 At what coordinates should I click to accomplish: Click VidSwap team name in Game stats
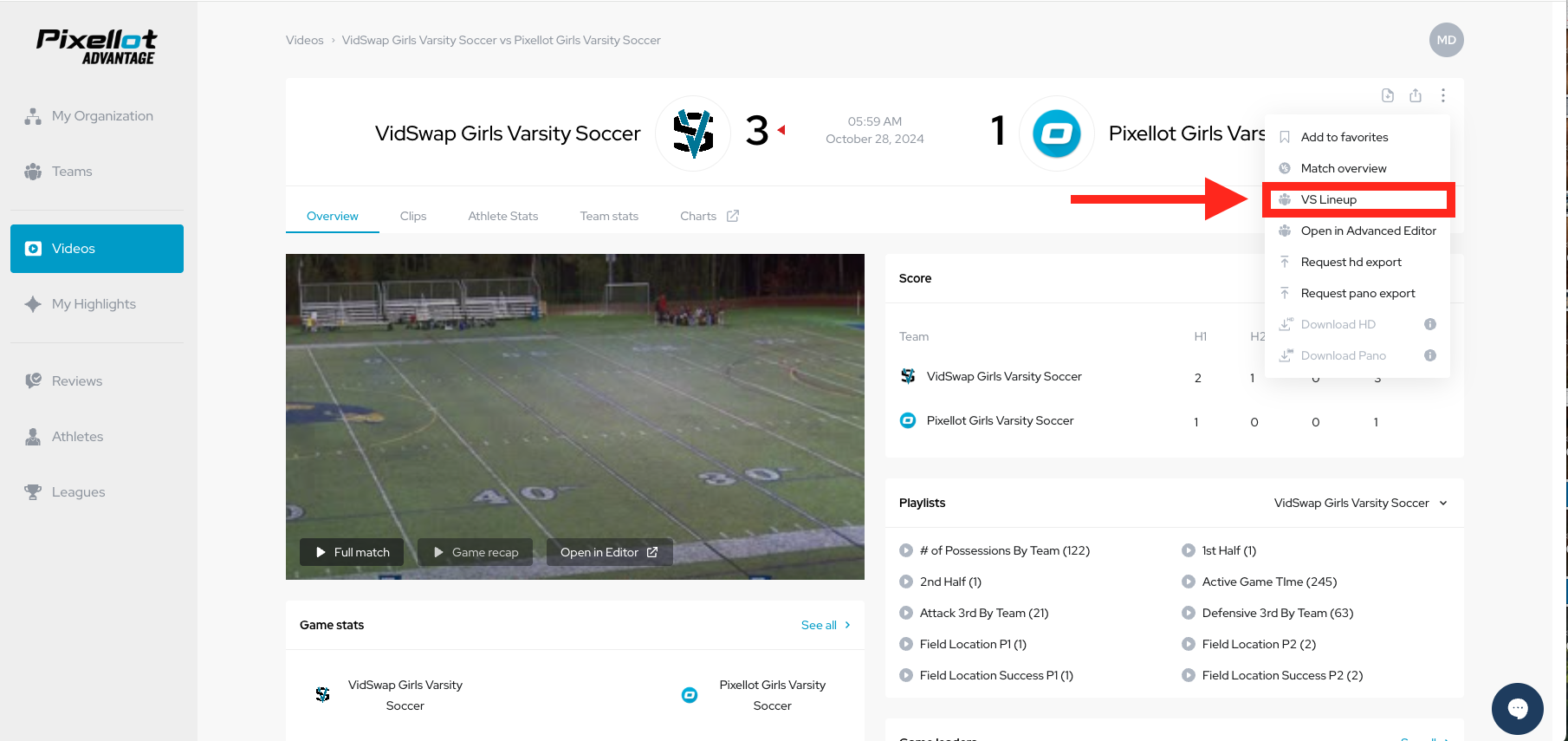(405, 695)
